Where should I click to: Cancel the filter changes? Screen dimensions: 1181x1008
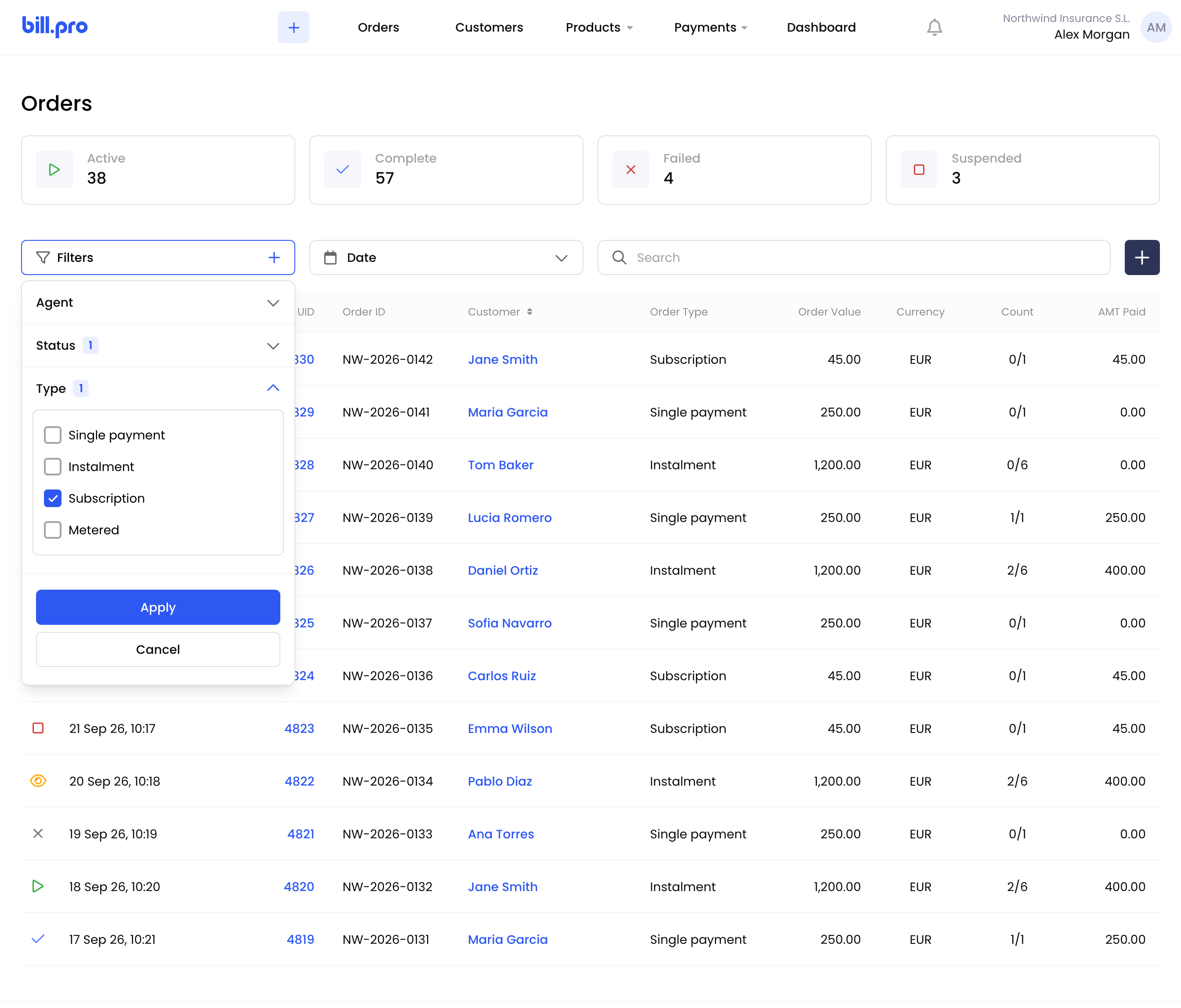(158, 650)
